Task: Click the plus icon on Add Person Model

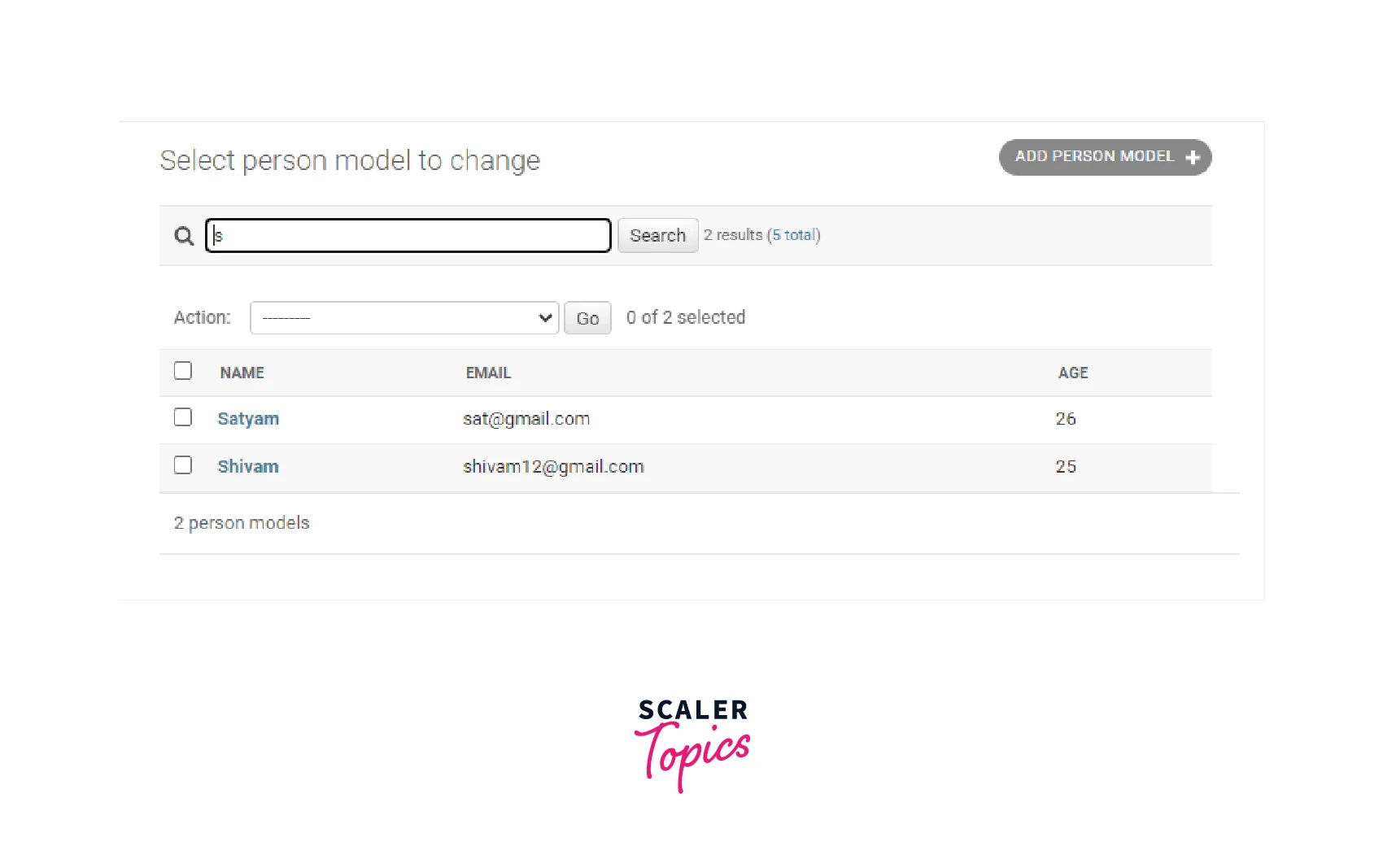Action: (x=1193, y=158)
